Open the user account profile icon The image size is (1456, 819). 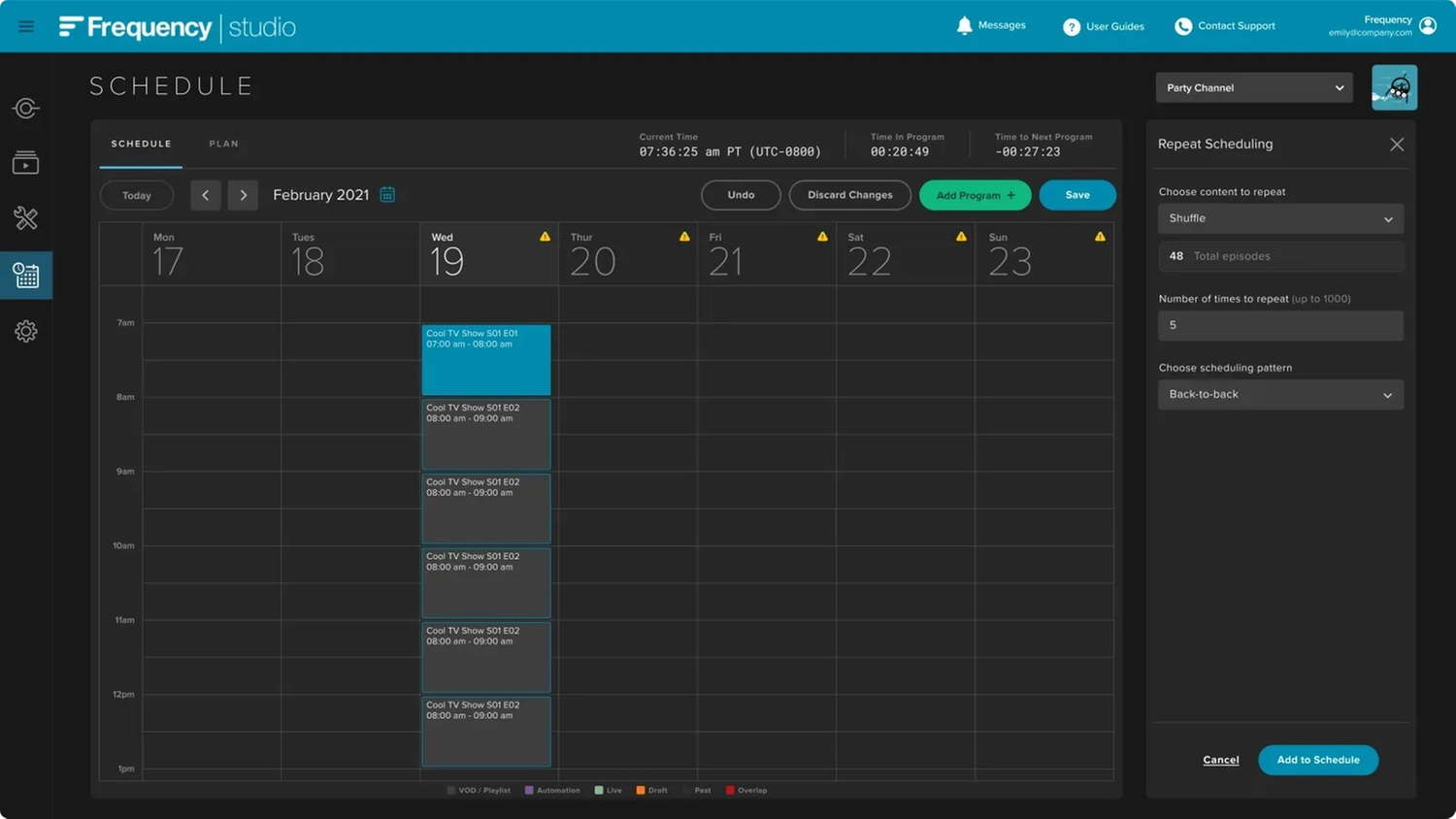click(1427, 26)
